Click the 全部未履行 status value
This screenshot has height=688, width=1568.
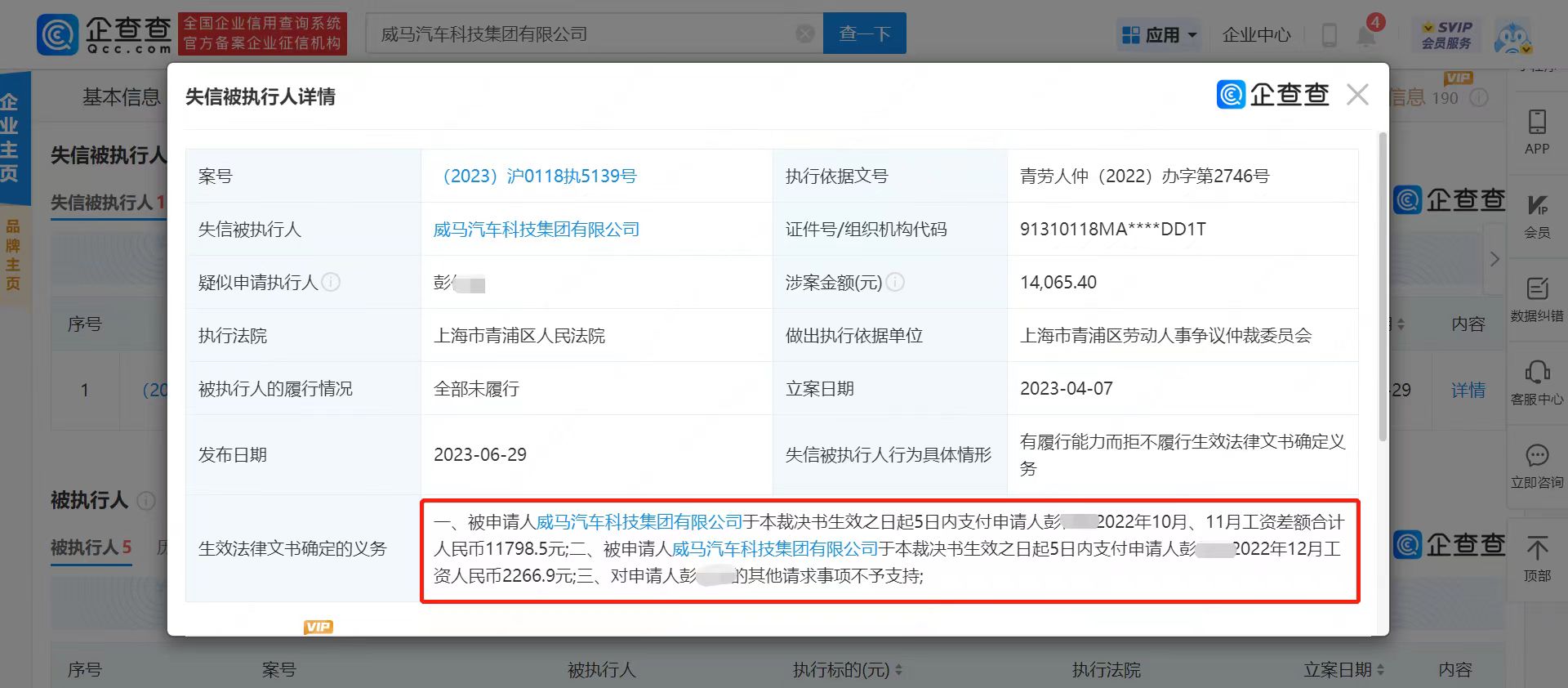(476, 389)
